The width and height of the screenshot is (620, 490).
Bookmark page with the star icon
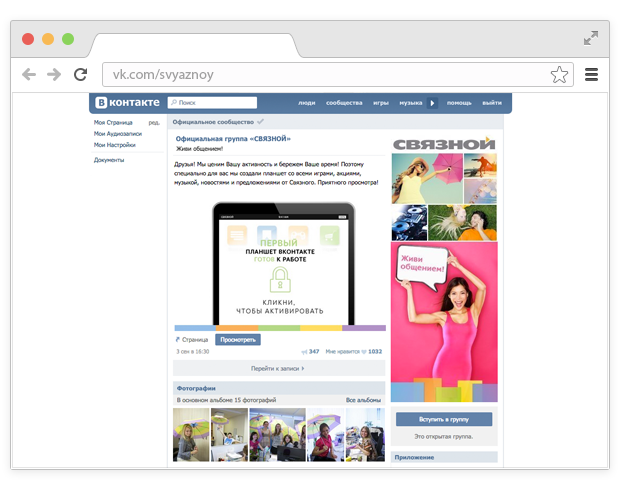point(559,74)
